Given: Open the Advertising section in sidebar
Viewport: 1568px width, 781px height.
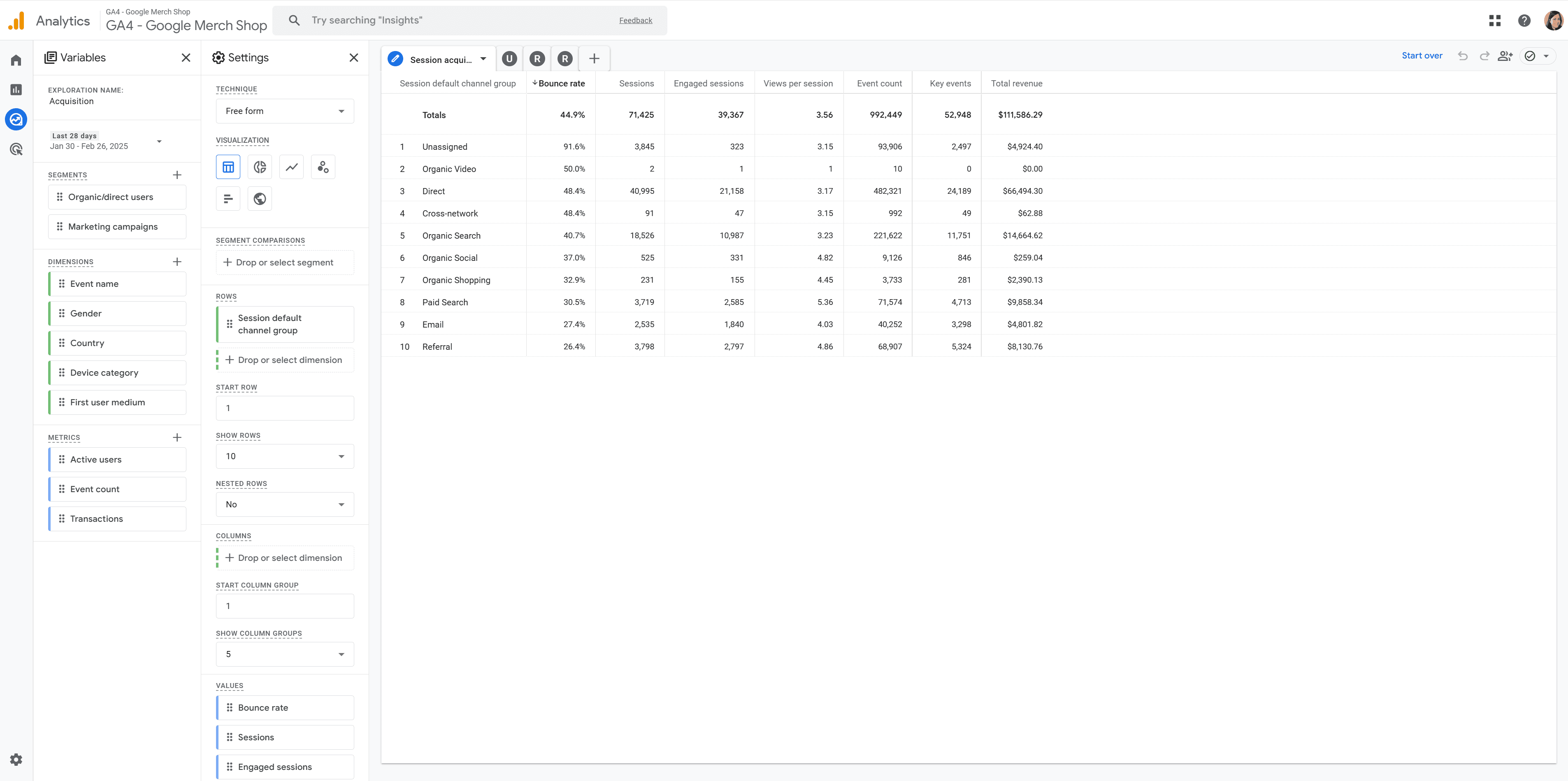Looking at the screenshot, I should (x=16, y=149).
